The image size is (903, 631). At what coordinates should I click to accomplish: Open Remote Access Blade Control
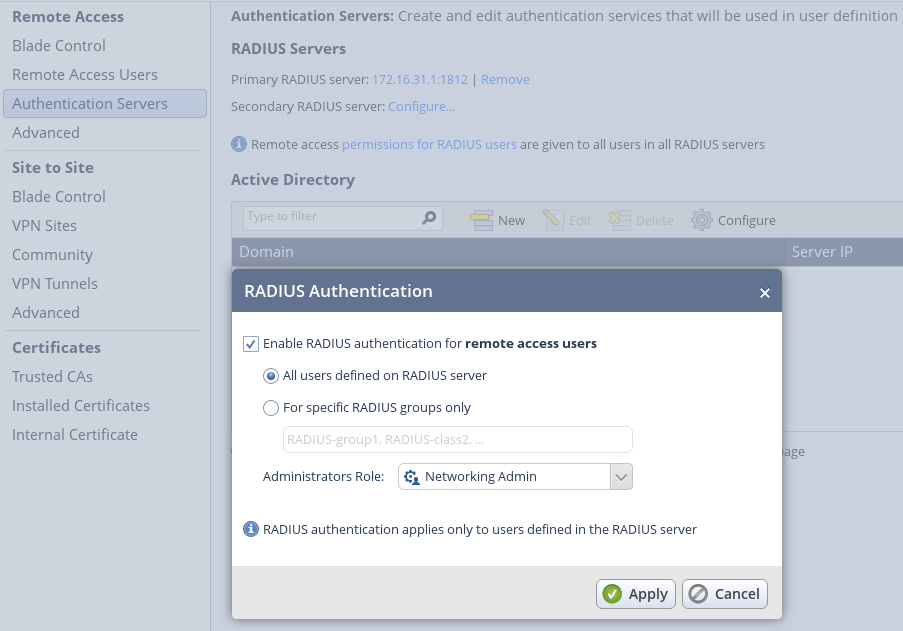[x=59, y=45]
